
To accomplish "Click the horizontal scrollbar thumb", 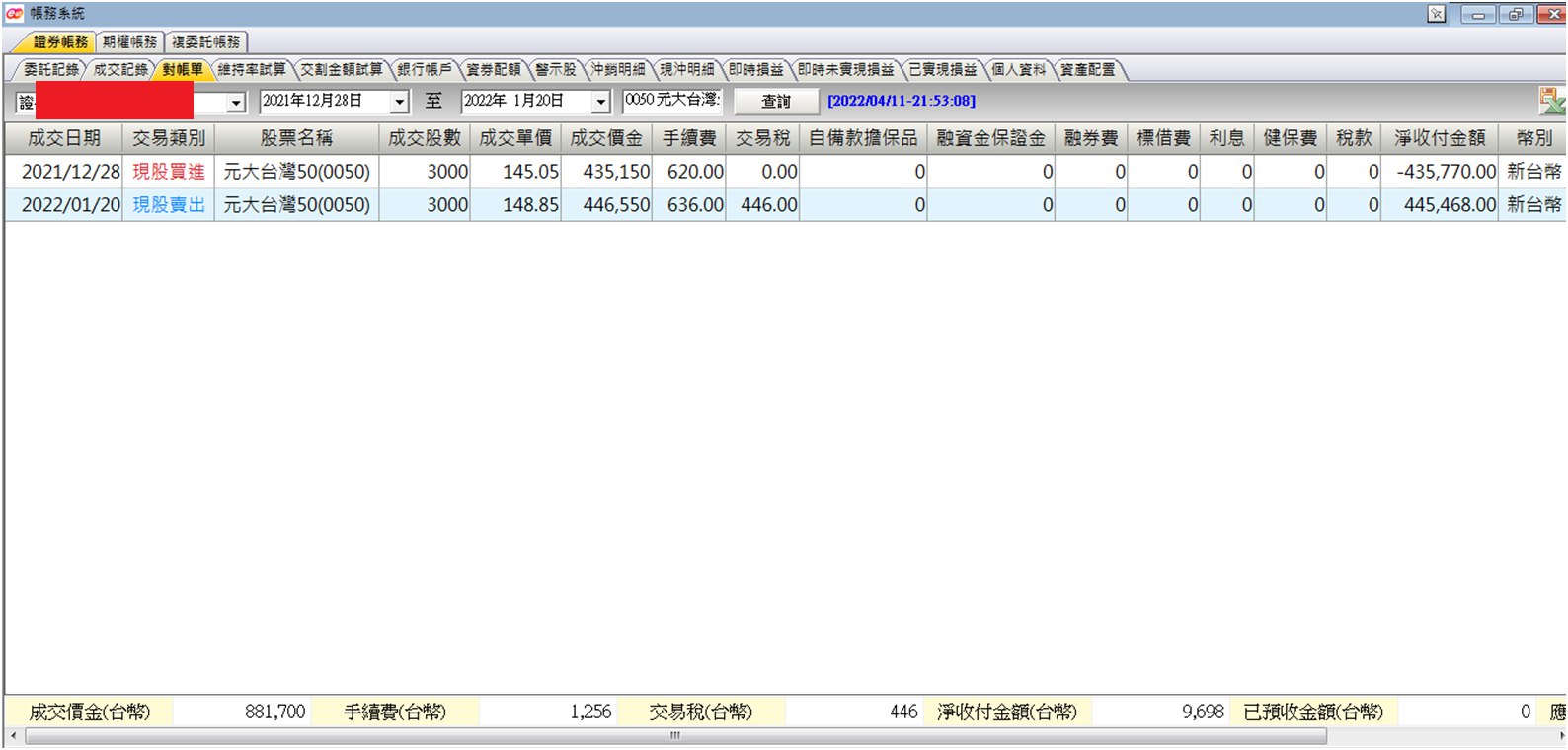I will click(x=676, y=736).
